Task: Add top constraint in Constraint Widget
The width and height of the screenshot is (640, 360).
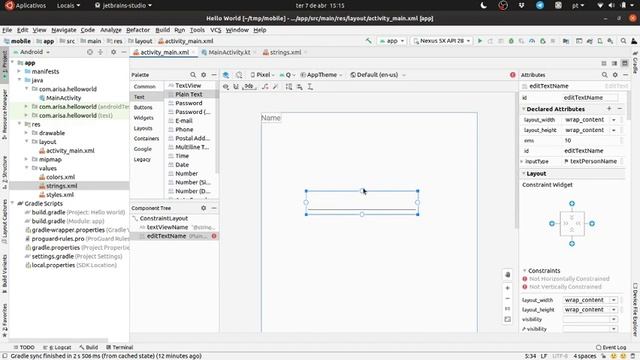Action: pyautogui.click(x=572, y=203)
